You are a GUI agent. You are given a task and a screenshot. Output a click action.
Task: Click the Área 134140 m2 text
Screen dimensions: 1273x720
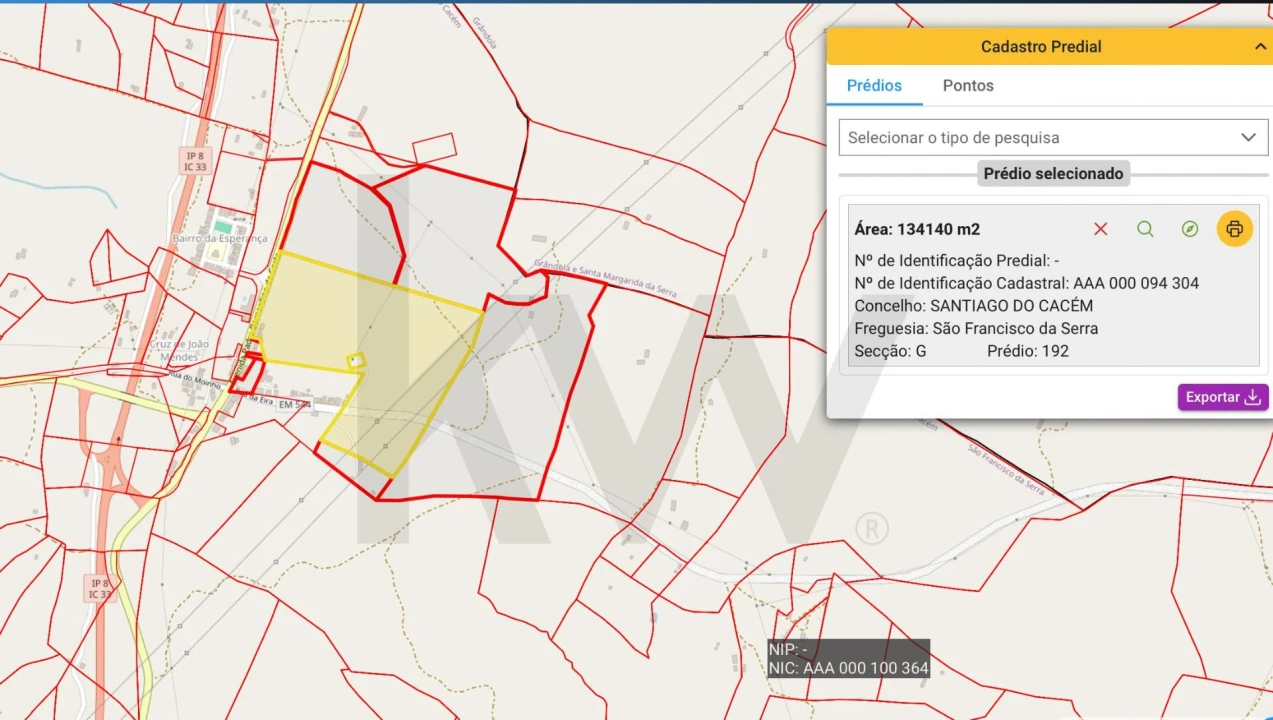917,229
